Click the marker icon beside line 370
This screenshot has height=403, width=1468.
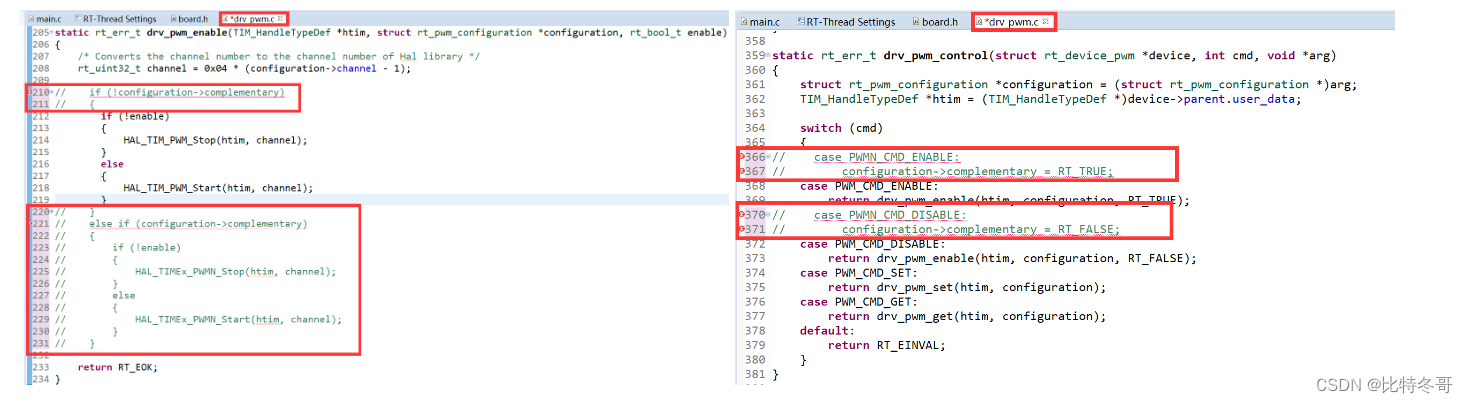coord(741,215)
